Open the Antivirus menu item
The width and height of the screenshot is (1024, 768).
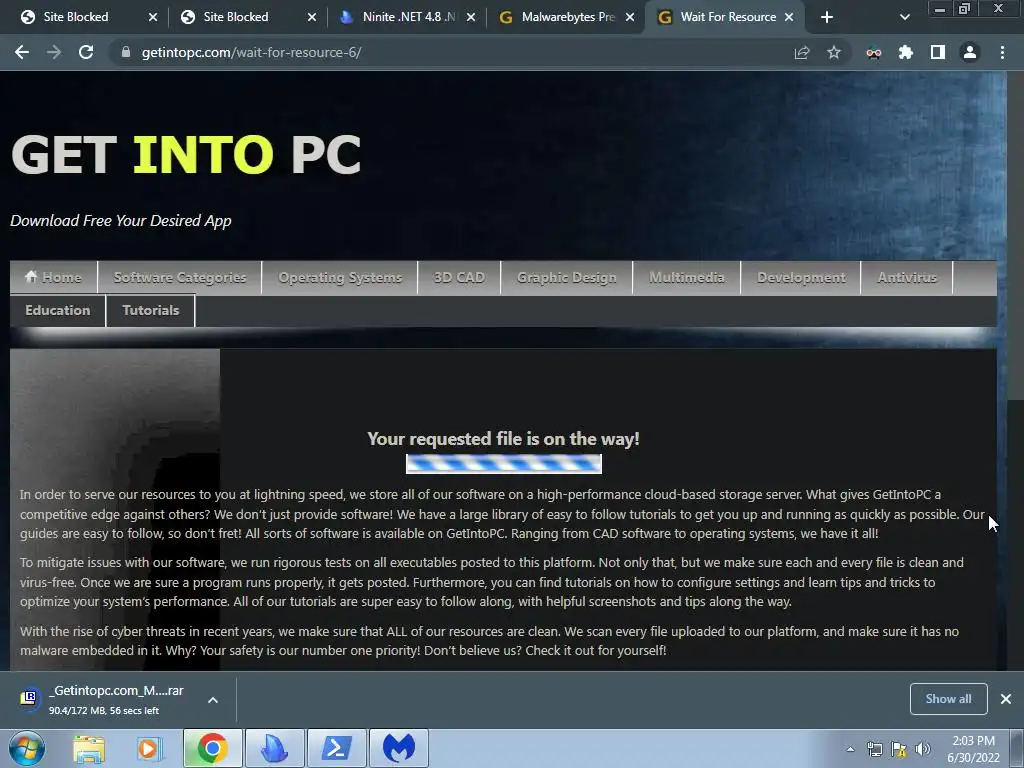tap(907, 277)
